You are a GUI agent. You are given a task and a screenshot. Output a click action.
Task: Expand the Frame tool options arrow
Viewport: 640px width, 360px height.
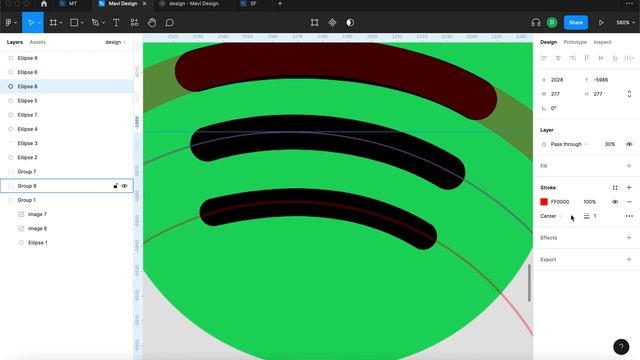61,23
